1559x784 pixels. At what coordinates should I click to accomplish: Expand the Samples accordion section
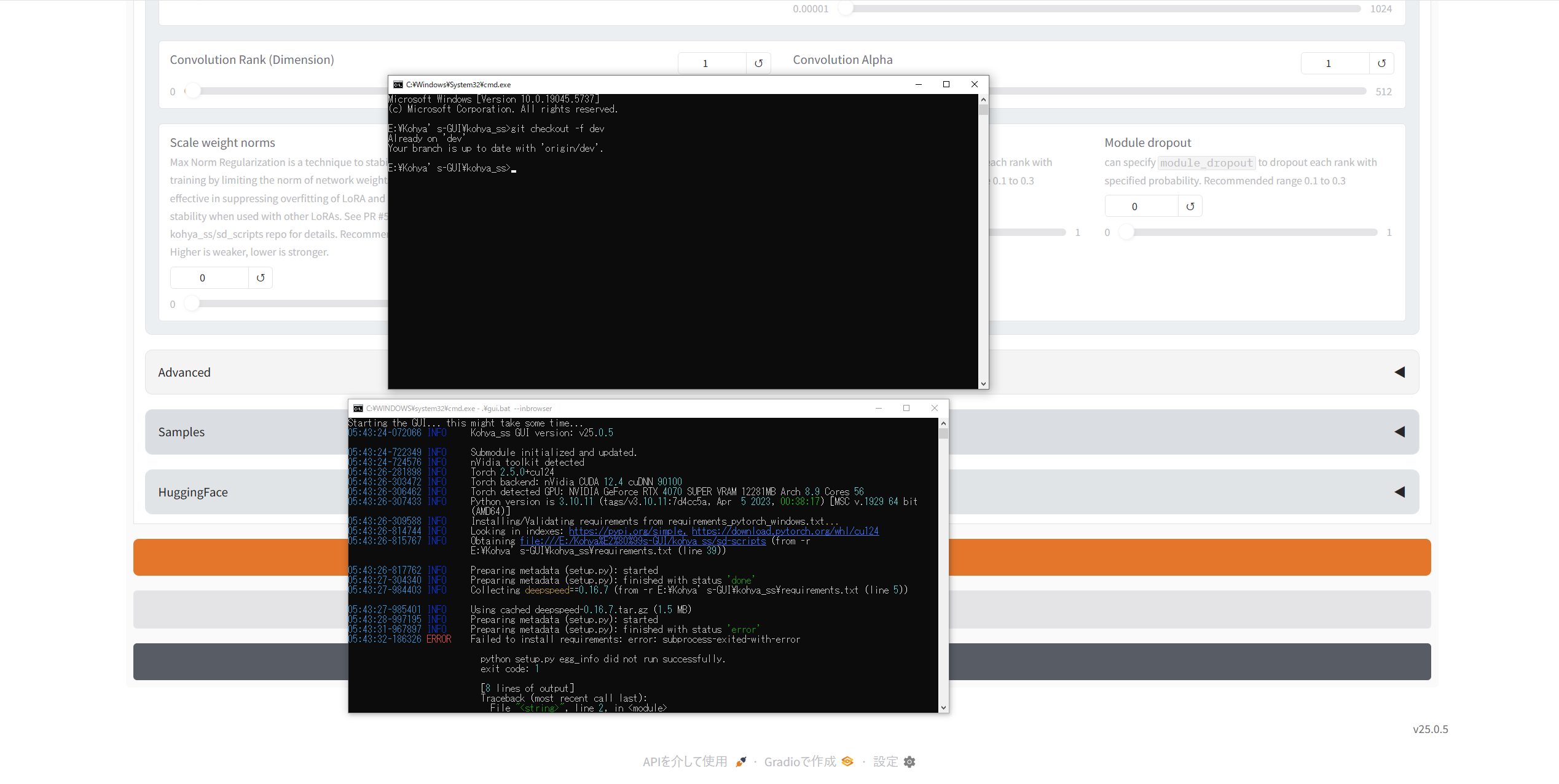point(782,432)
